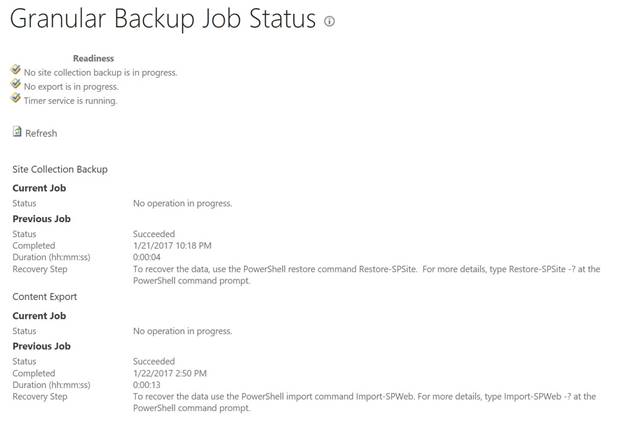
Task: Click the Timer service running check icon
Action: 16,99
